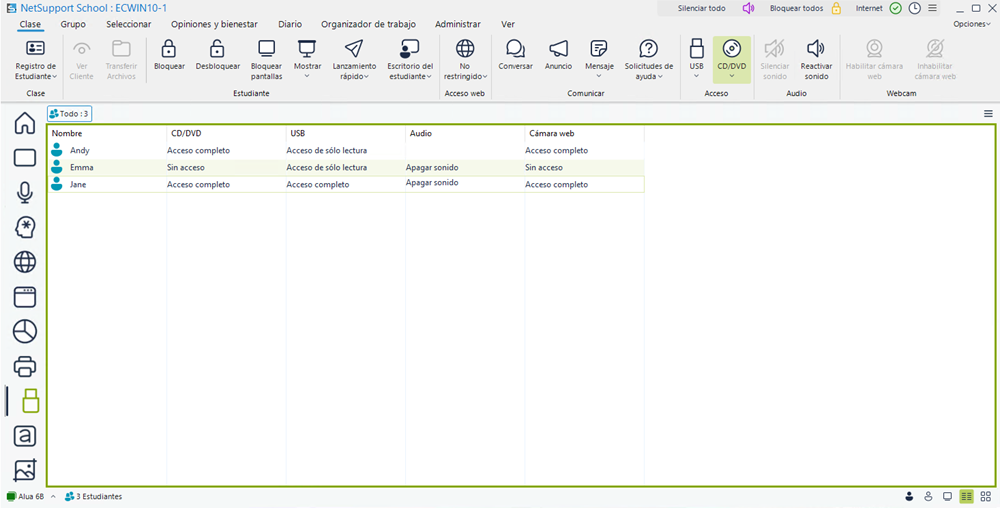The width and height of the screenshot is (1000, 508).
Task: Click Reactivar sonido speaker icon
Action: 814,48
